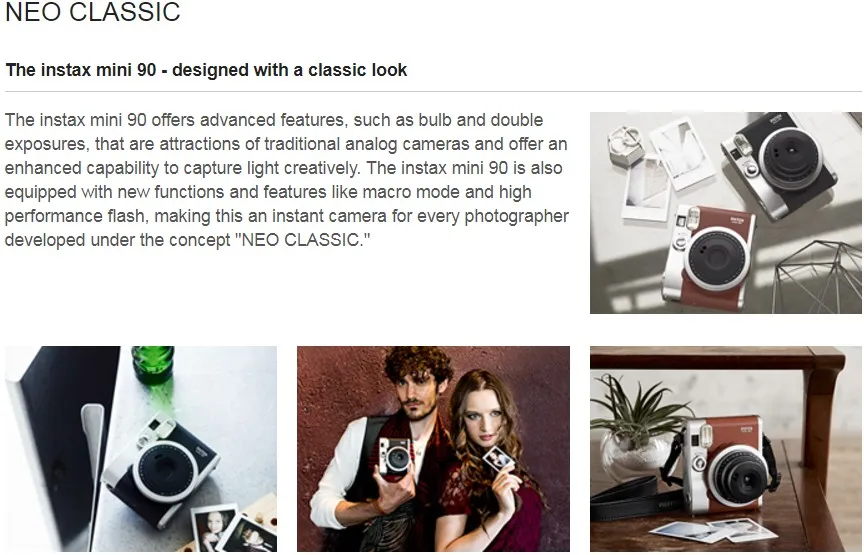Viewport: 864px width, 555px height.
Task: Click the camera held by the curly-haired man
Action: click(395, 456)
